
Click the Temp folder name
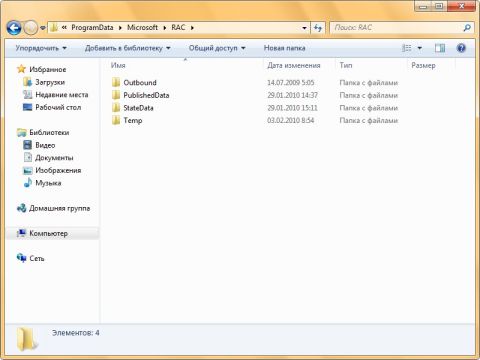[133, 120]
